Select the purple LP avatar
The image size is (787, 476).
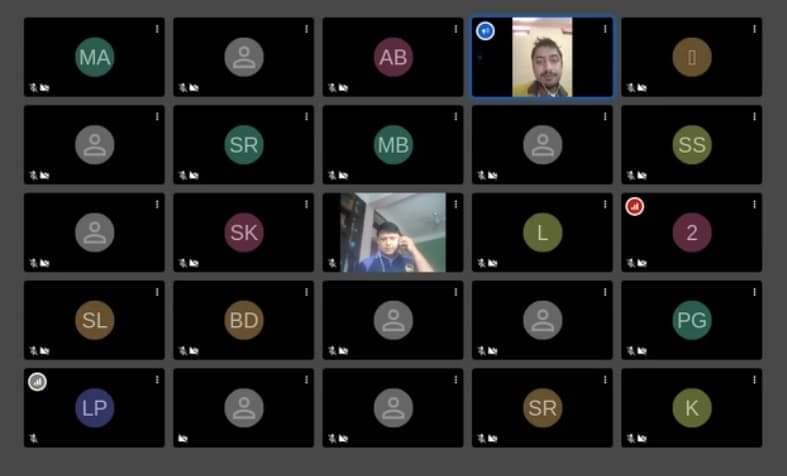(x=94, y=408)
